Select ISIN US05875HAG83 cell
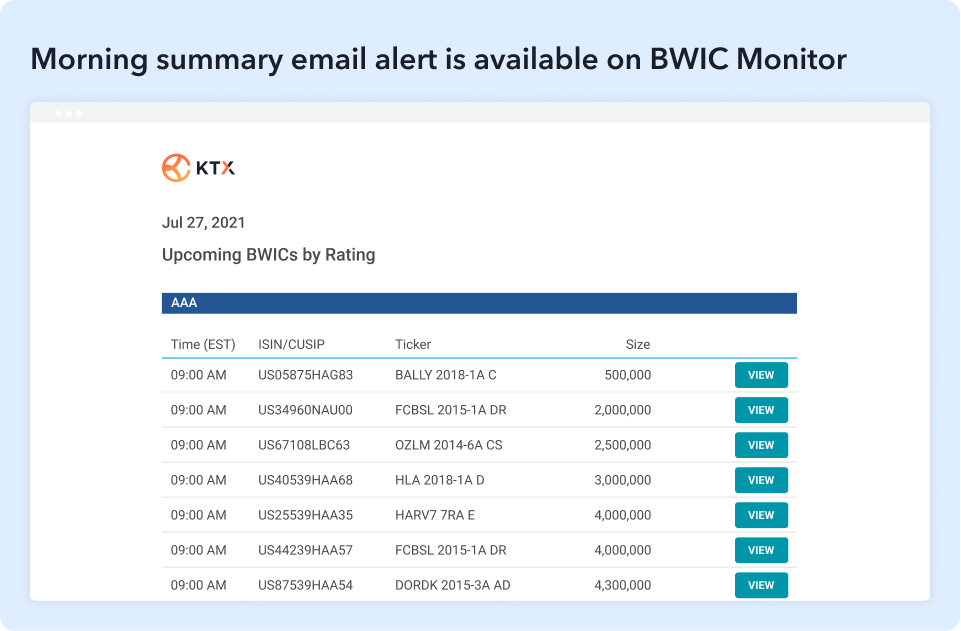 pyautogui.click(x=305, y=375)
